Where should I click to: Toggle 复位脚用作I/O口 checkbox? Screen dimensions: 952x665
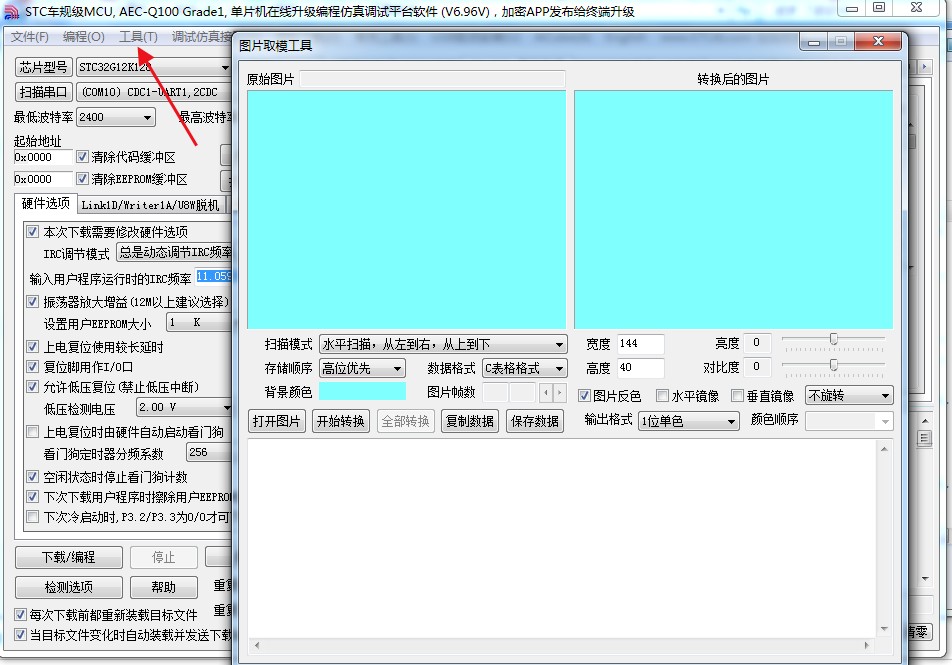33,367
